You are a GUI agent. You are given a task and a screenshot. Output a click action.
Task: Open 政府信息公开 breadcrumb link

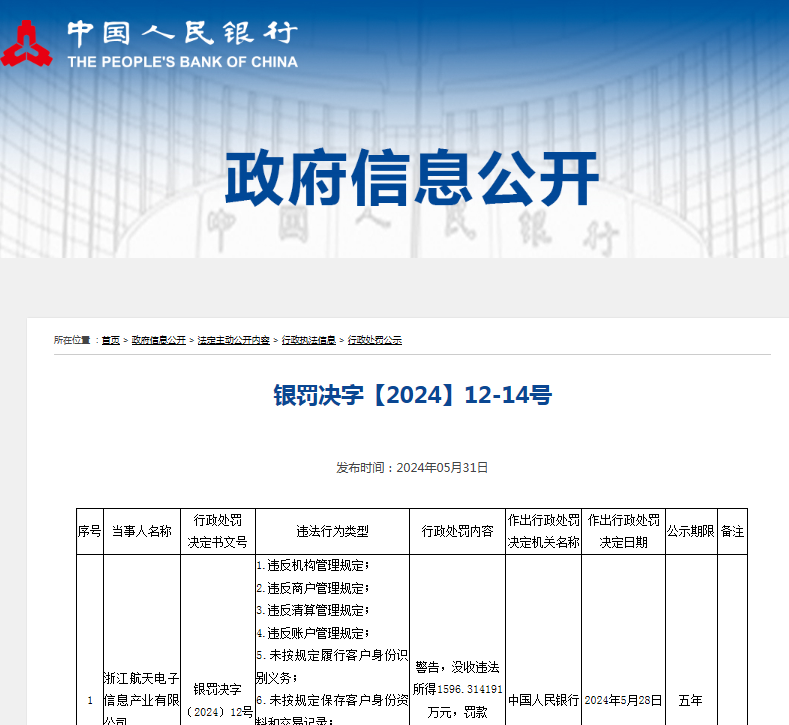click(x=159, y=340)
